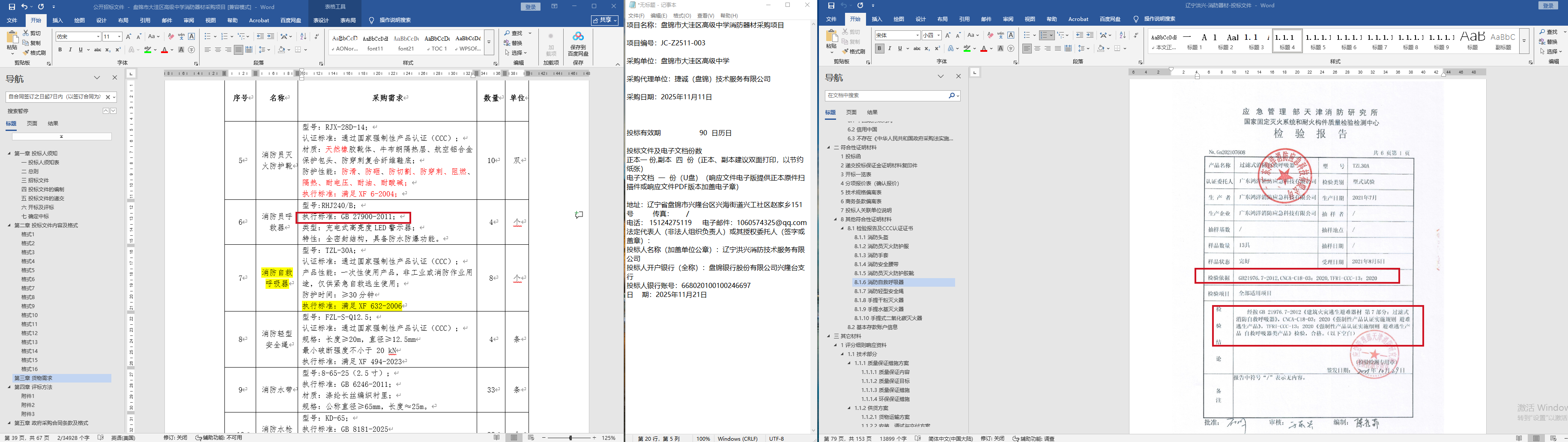Click the 共享 button in the left Word window

coord(604,20)
